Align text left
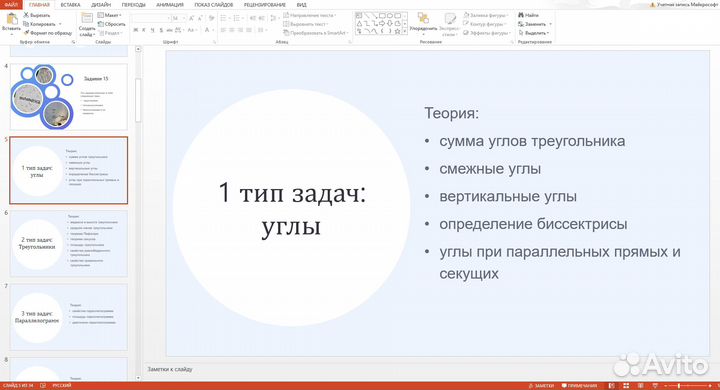This screenshot has width=720, height=390. [x=223, y=30]
